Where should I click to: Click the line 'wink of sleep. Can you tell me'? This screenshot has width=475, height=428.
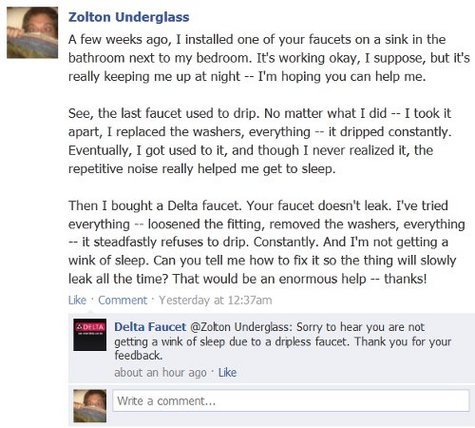tap(262, 260)
